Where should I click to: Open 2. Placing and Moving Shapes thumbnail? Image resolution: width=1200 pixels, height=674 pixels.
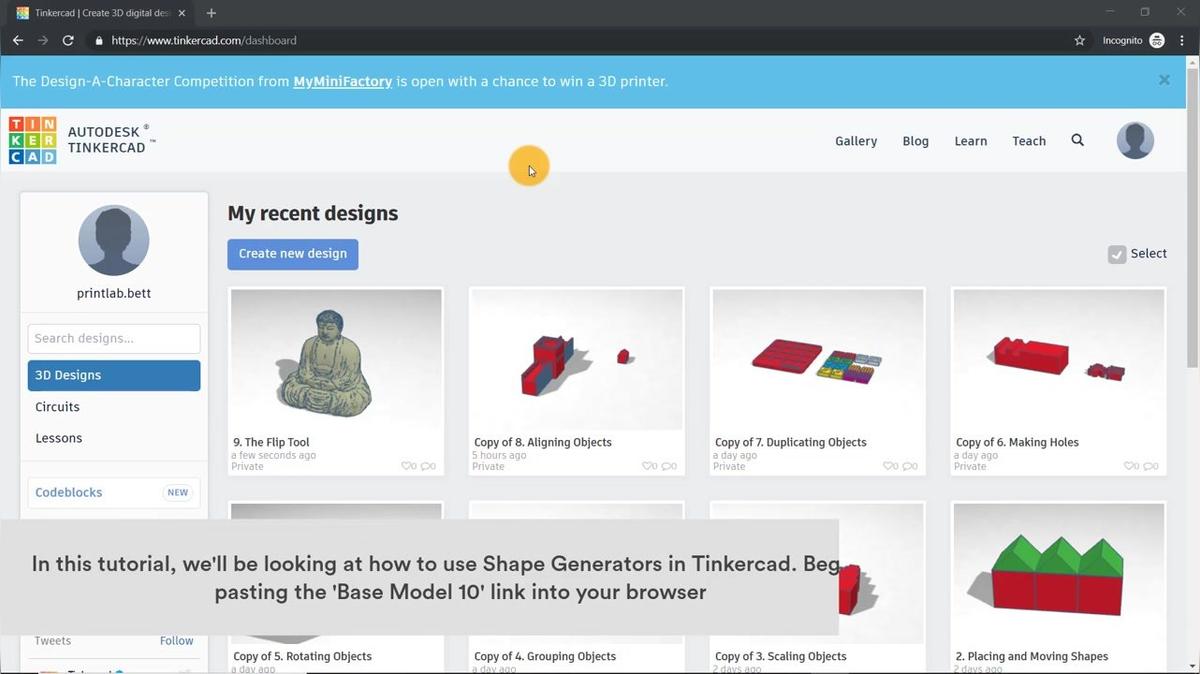coord(1059,574)
